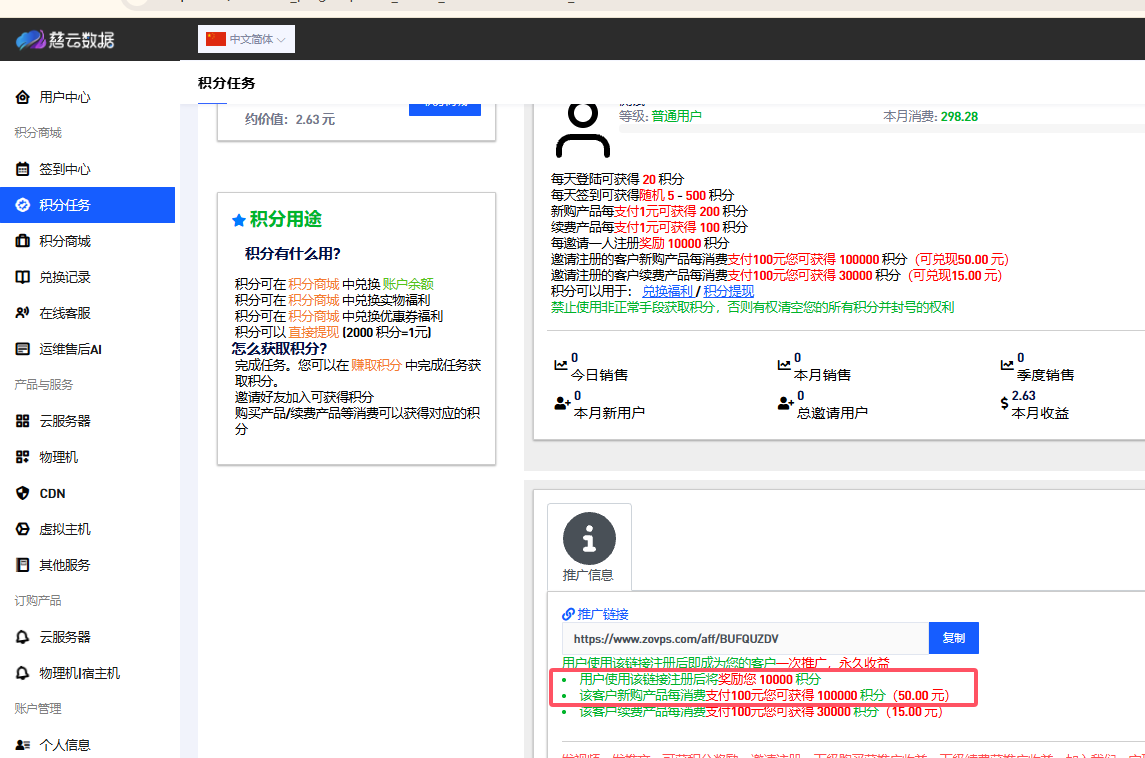Select 物理机 in the sidebar
The width and height of the screenshot is (1145, 758).
click(x=58, y=457)
